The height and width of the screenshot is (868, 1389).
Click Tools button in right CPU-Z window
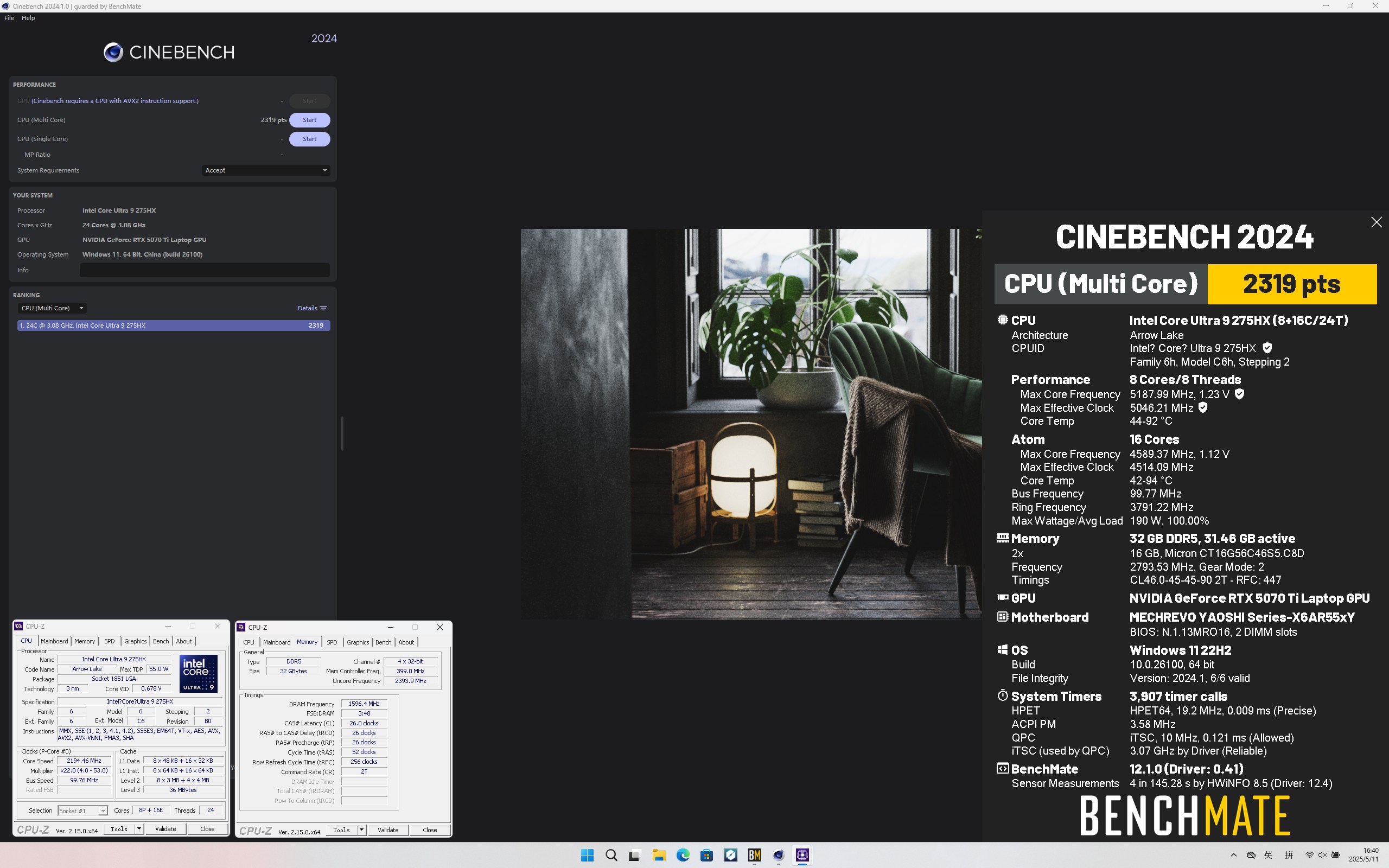[x=341, y=830]
